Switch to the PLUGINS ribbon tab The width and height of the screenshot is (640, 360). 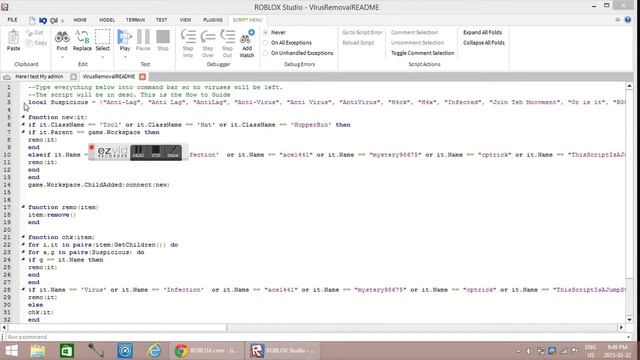(213, 20)
